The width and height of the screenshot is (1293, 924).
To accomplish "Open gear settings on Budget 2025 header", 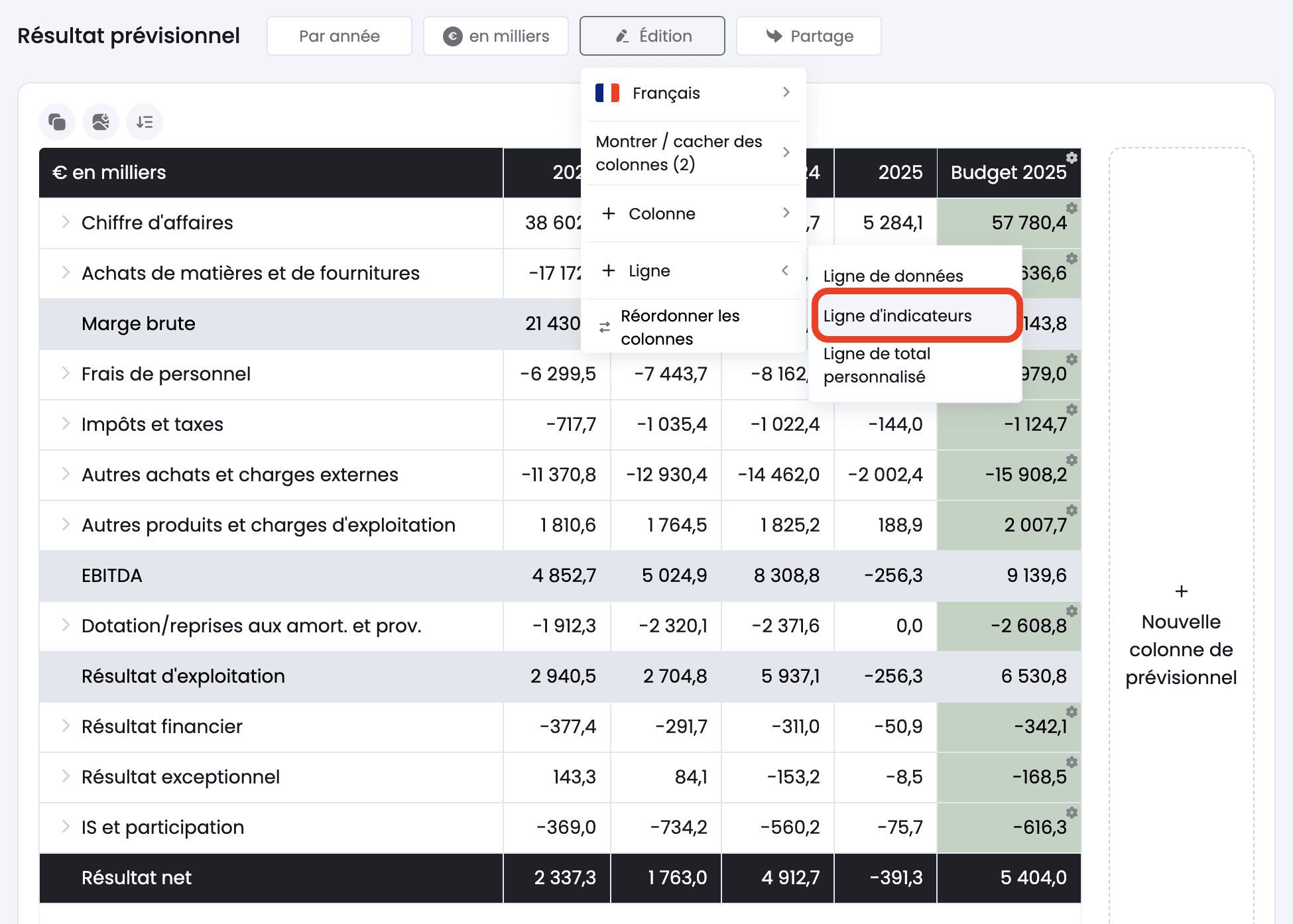I will point(1072,158).
